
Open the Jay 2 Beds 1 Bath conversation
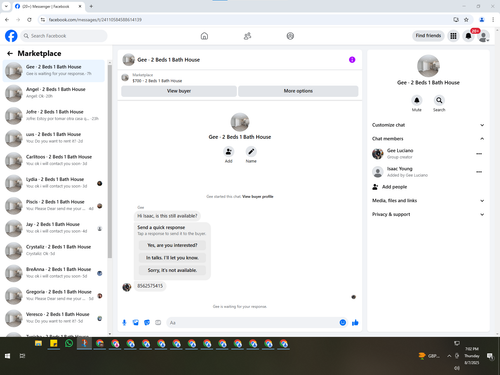54,228
